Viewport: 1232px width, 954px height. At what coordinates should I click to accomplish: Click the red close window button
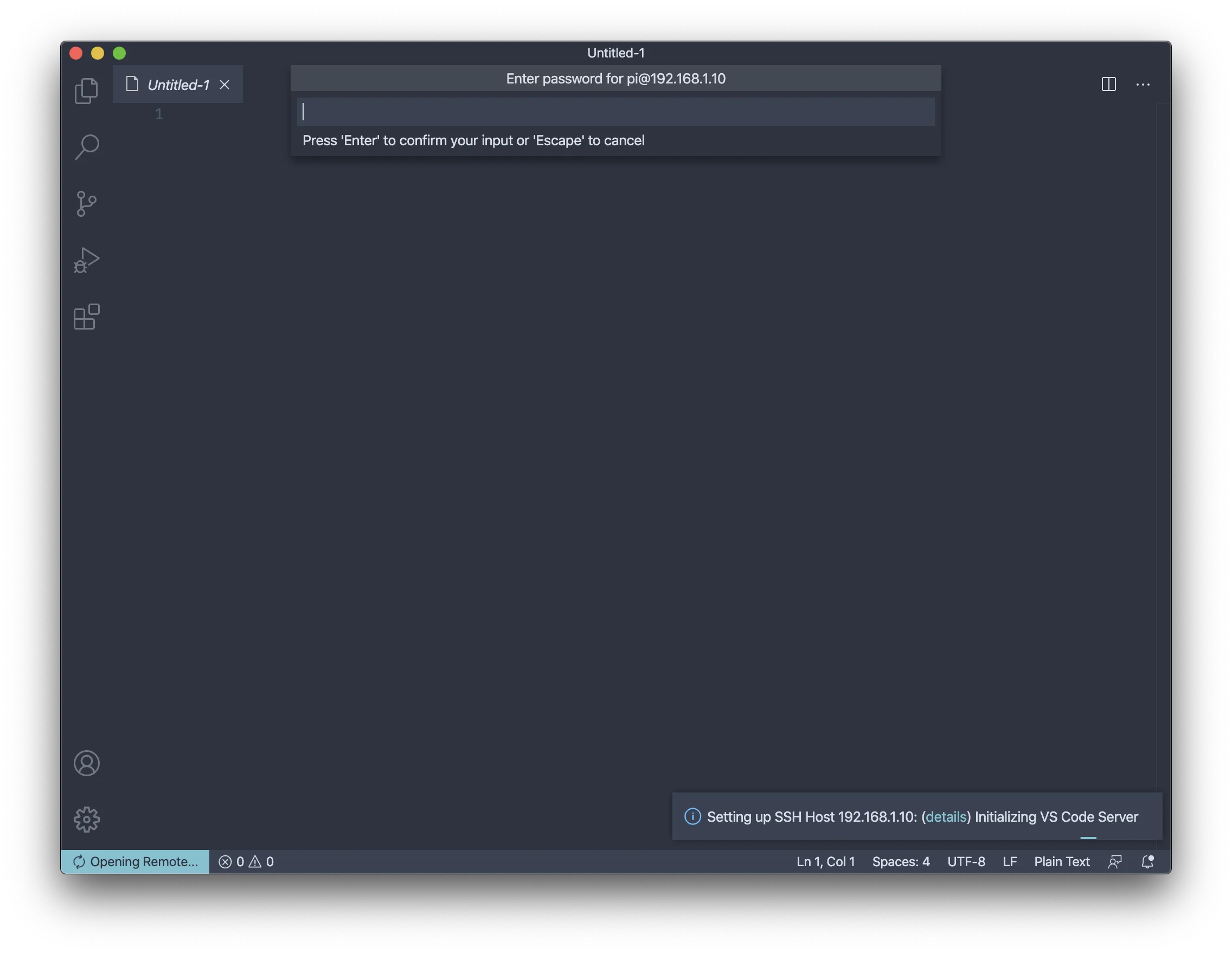pos(76,53)
